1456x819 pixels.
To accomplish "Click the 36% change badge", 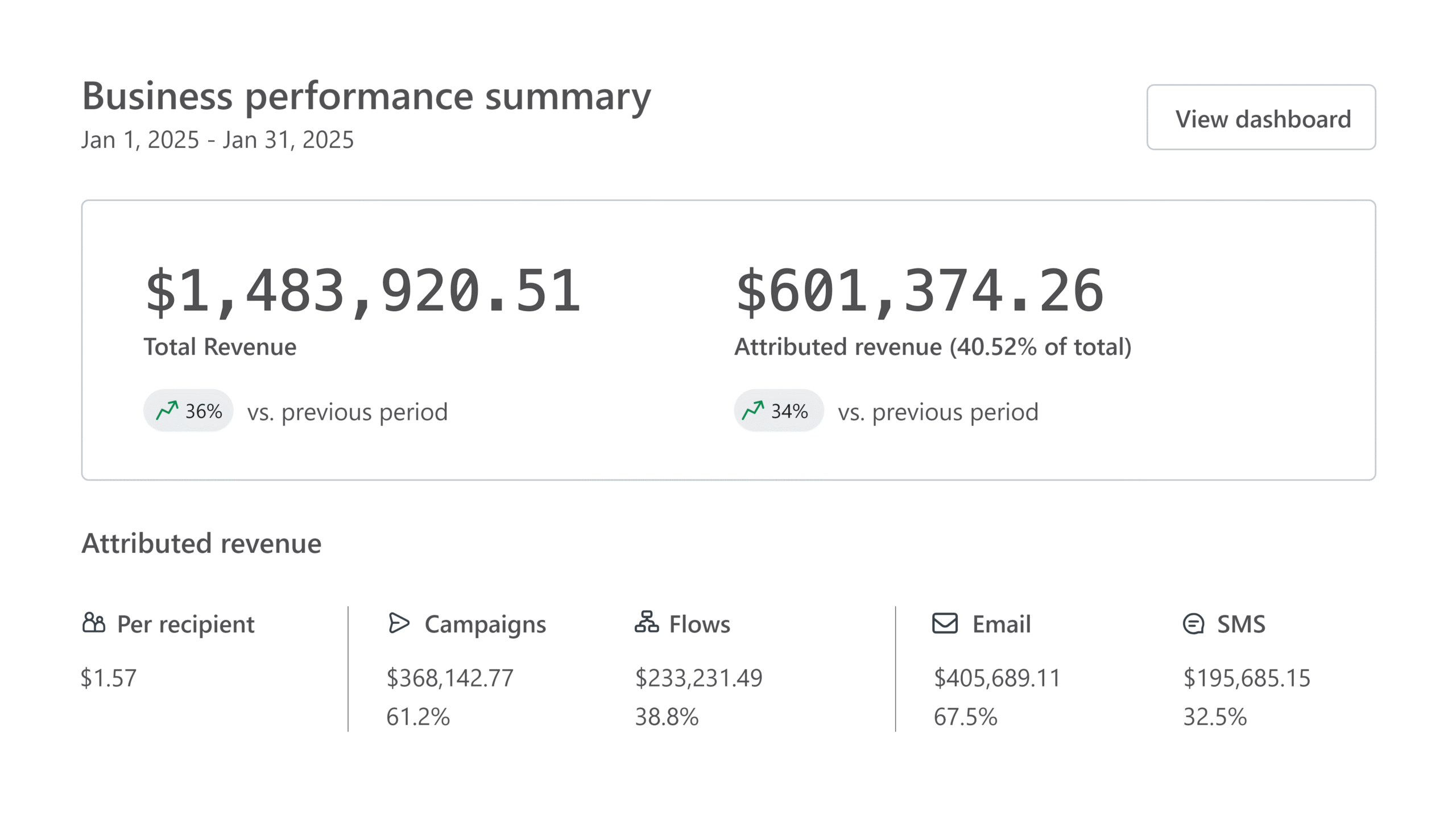I will [189, 411].
